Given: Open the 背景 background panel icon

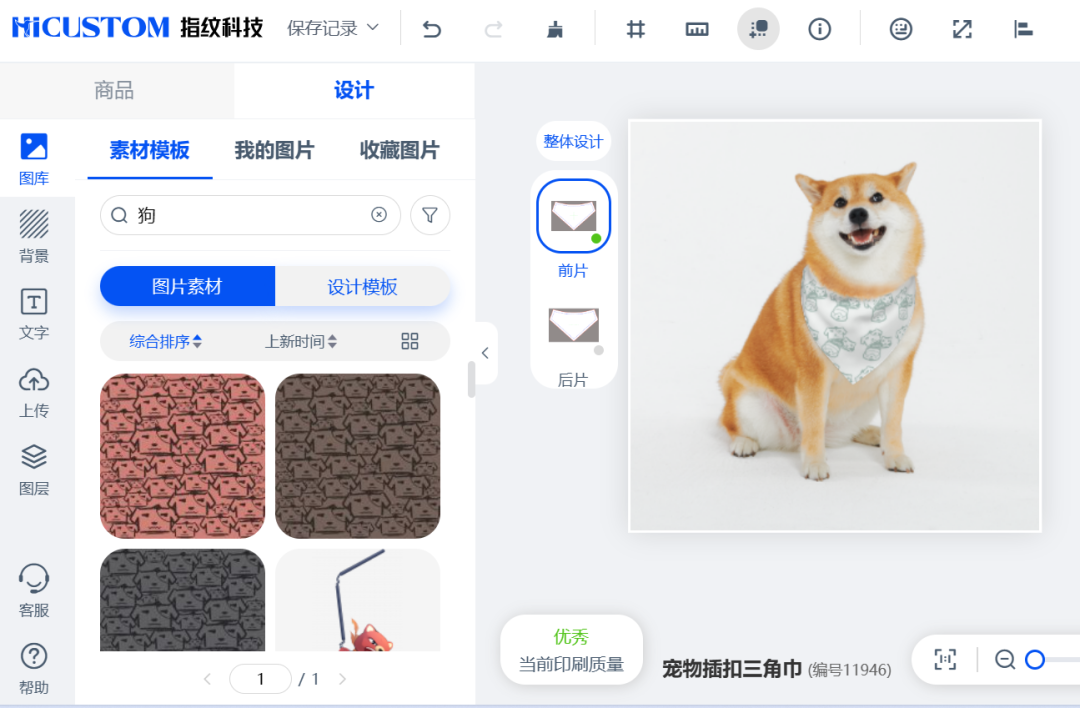Looking at the screenshot, I should [34, 235].
